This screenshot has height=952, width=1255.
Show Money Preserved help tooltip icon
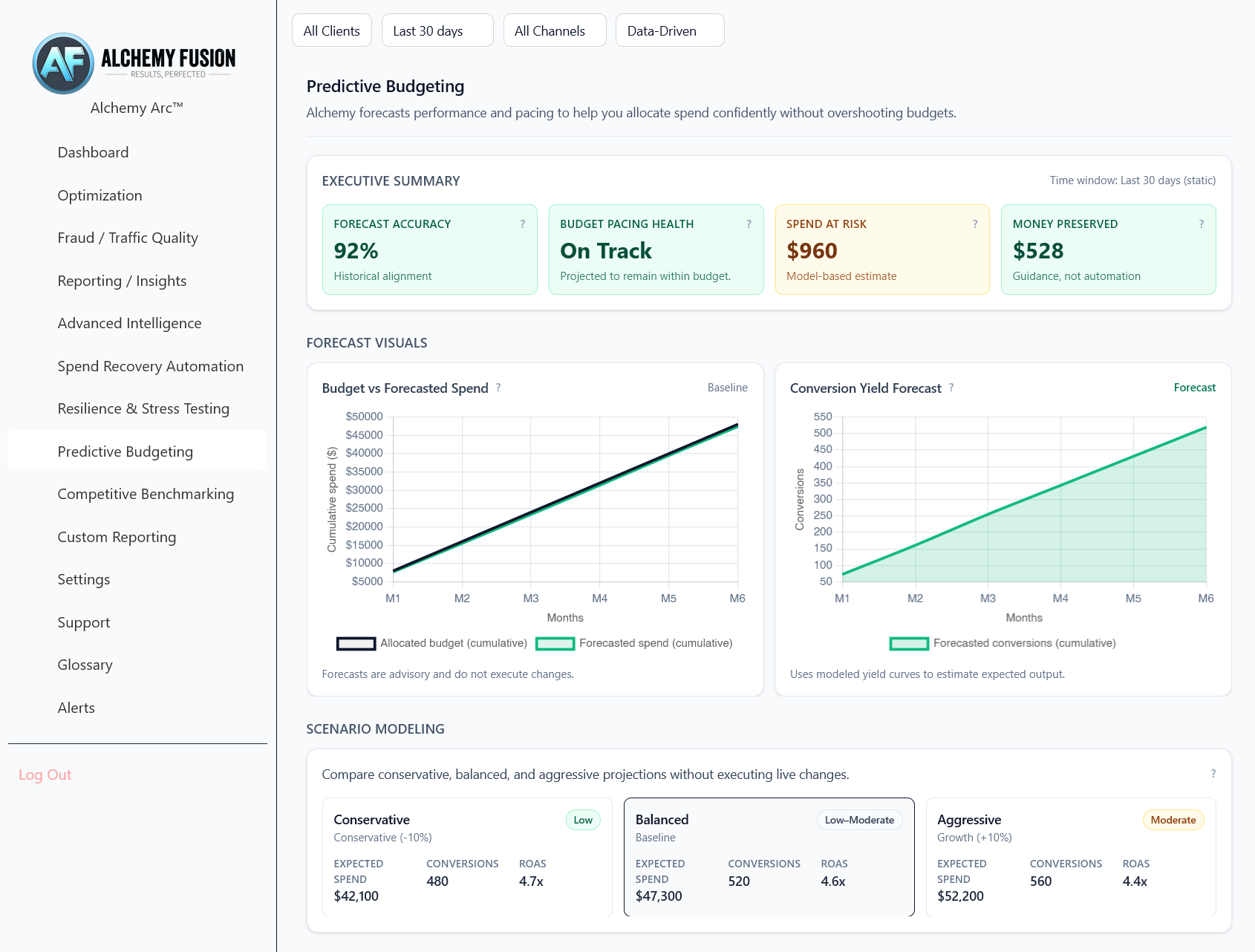[1202, 224]
